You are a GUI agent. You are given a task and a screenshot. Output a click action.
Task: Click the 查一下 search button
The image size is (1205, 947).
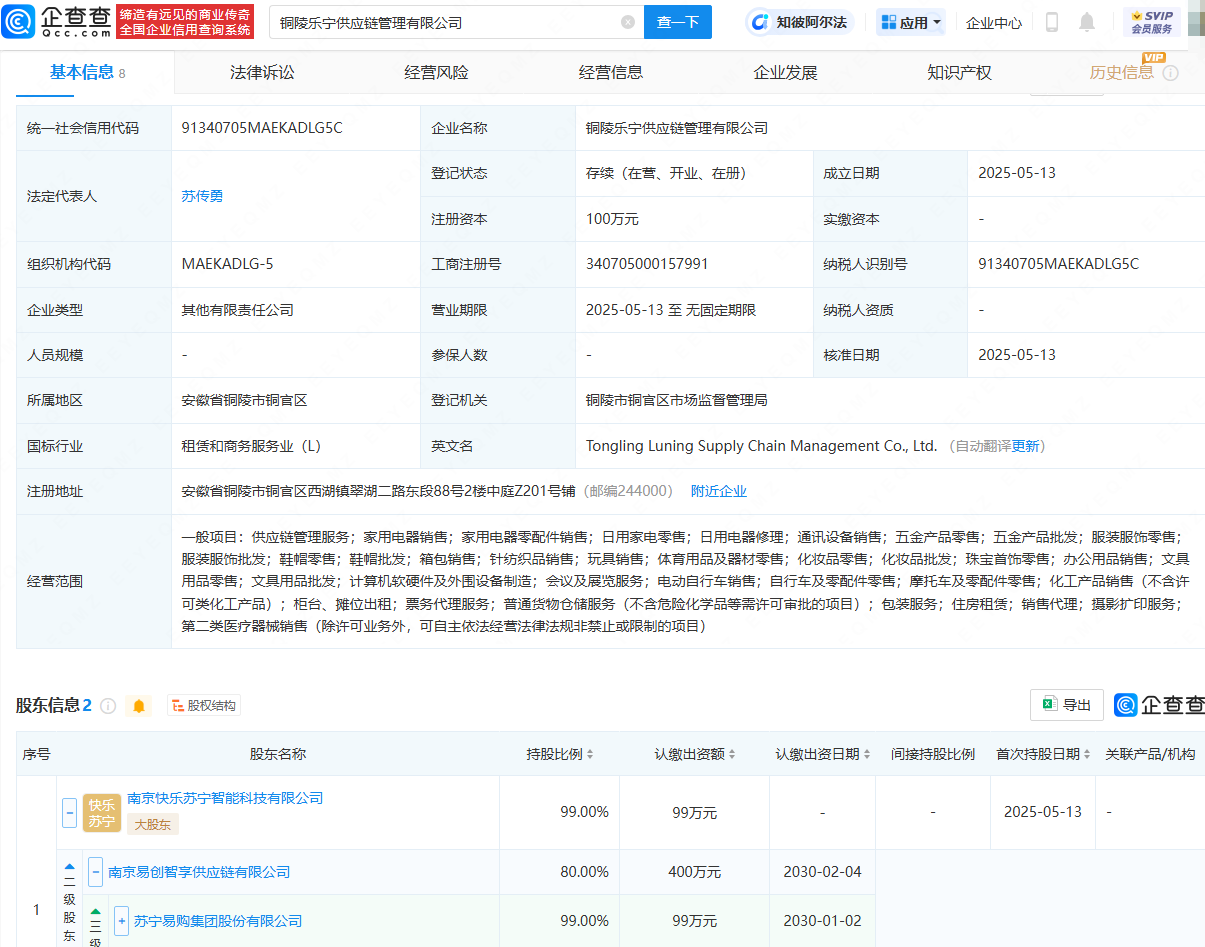[x=677, y=22]
